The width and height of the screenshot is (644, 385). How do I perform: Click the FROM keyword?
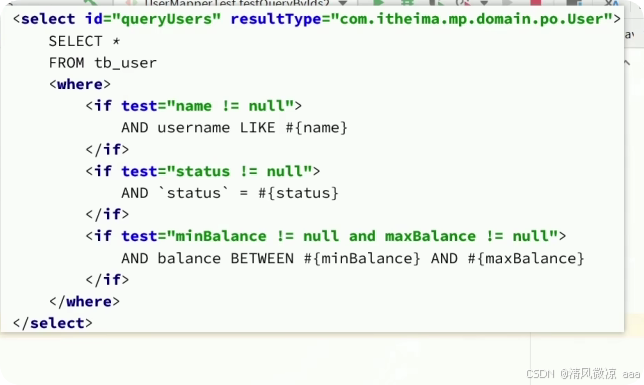coord(66,63)
